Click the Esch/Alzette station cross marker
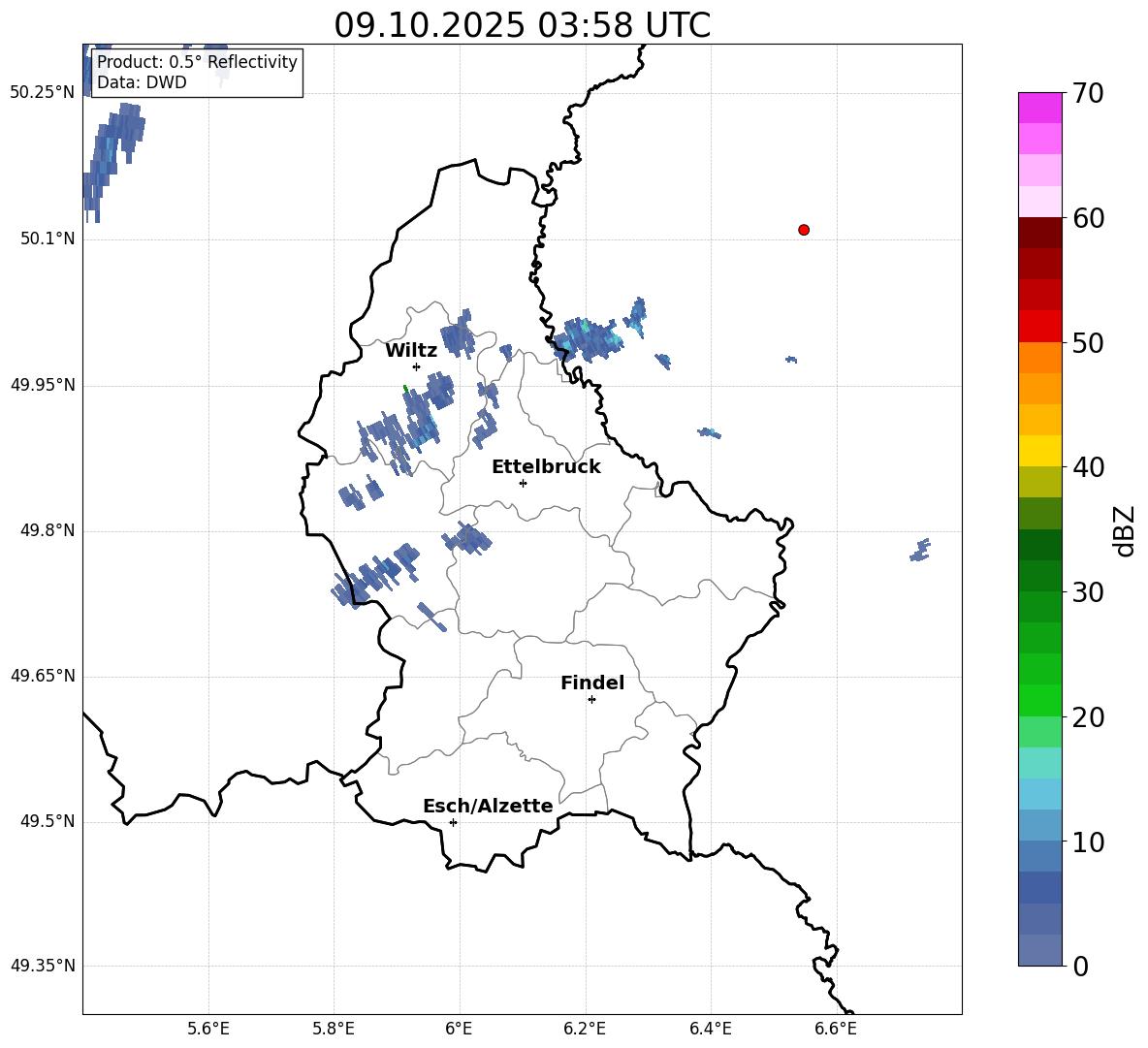The image size is (1148, 1048). [x=453, y=822]
